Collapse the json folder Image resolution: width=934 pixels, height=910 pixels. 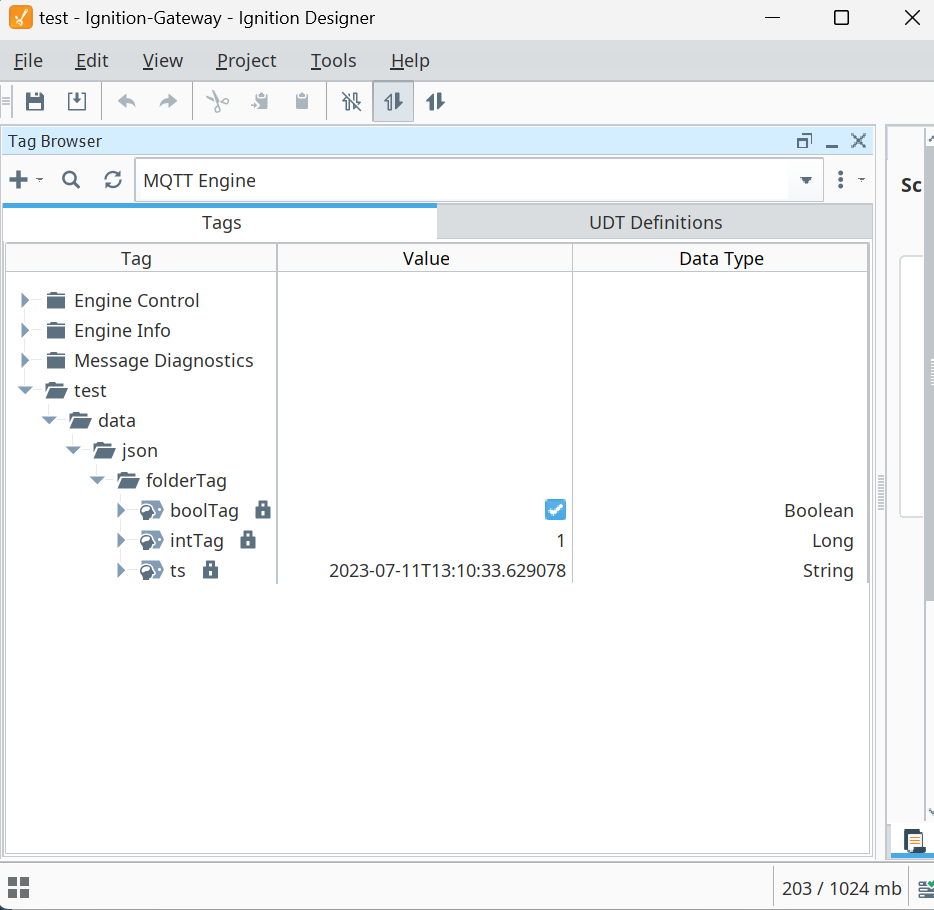73,450
